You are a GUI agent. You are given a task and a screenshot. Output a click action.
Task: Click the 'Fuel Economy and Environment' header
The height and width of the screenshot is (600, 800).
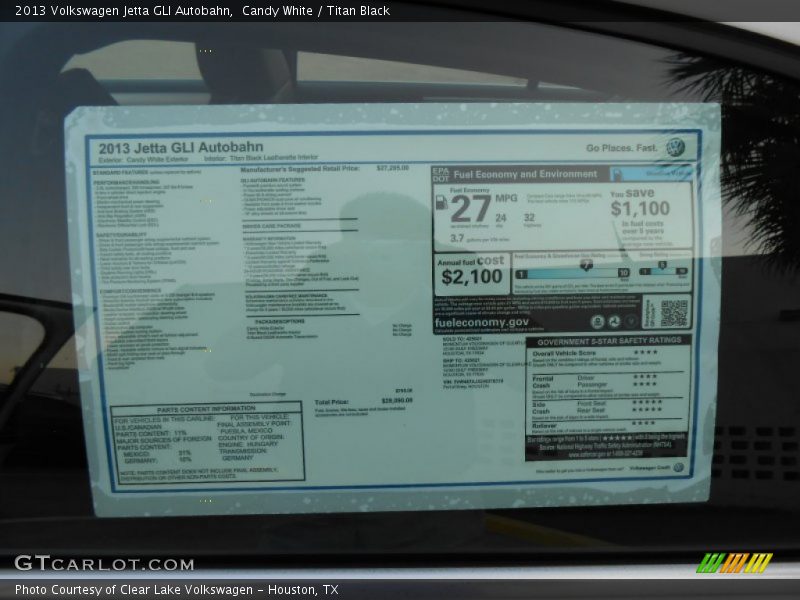(525, 174)
